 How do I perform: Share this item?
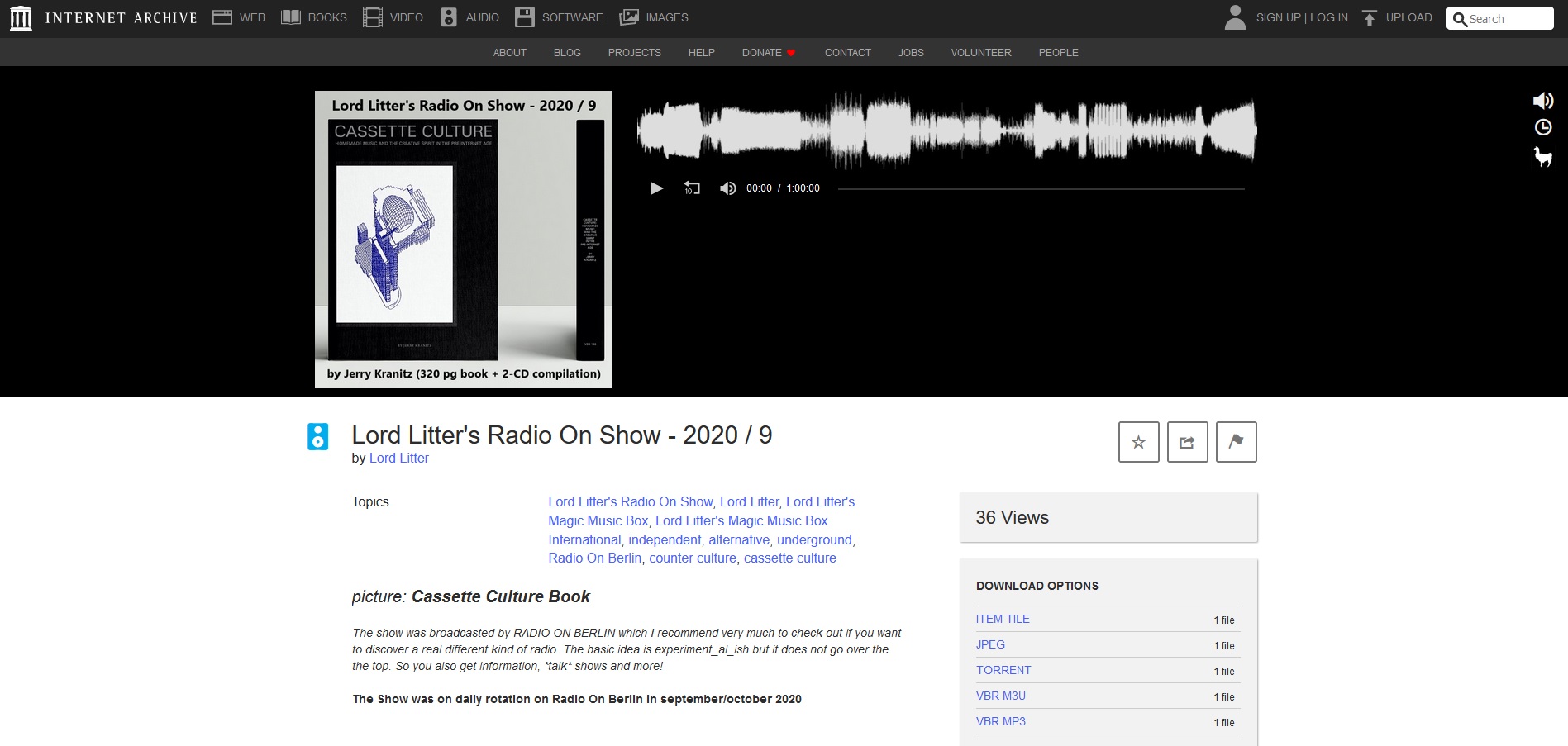point(1188,442)
